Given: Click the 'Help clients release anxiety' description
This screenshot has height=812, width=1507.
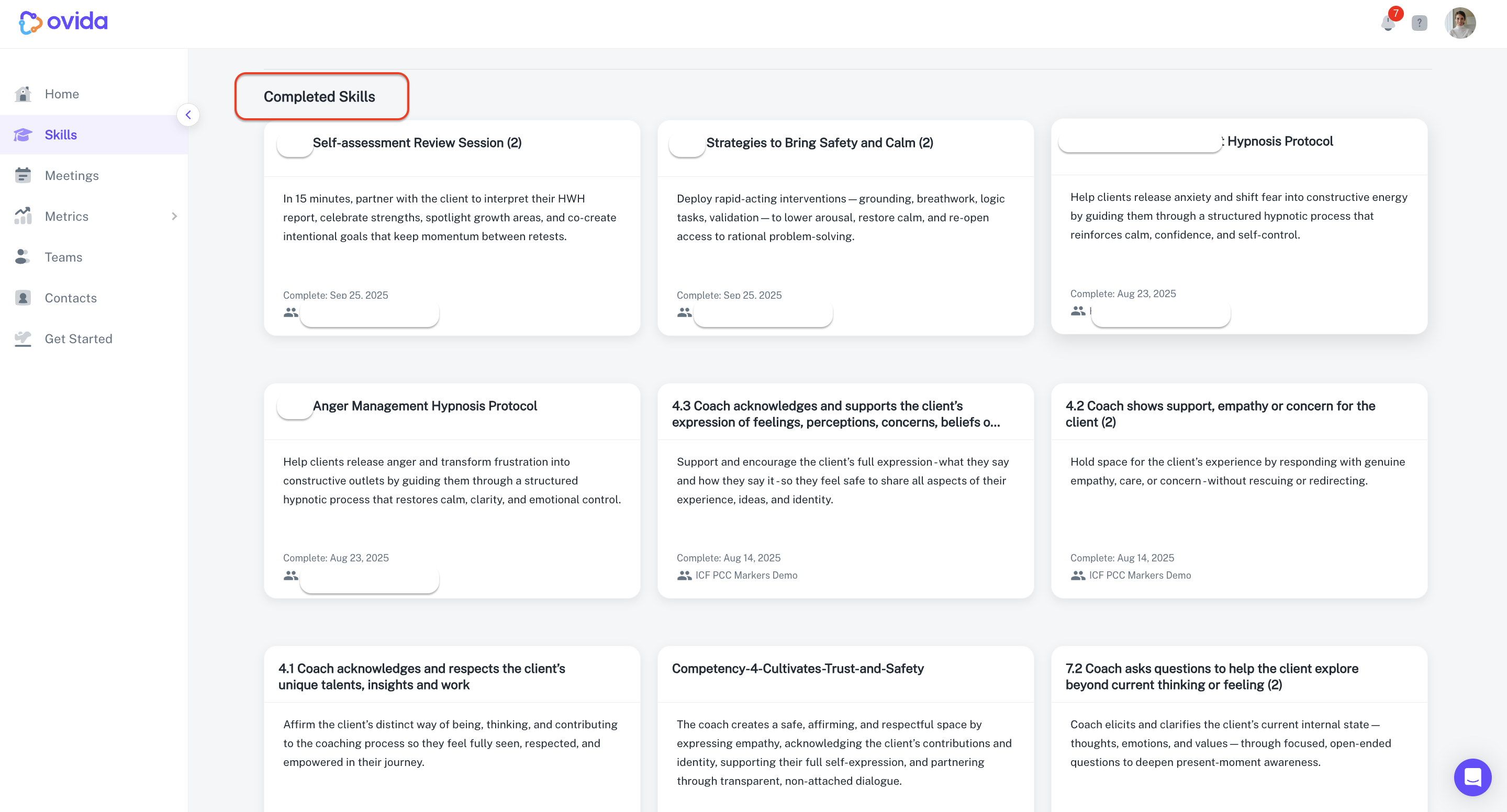Looking at the screenshot, I should point(1239,216).
